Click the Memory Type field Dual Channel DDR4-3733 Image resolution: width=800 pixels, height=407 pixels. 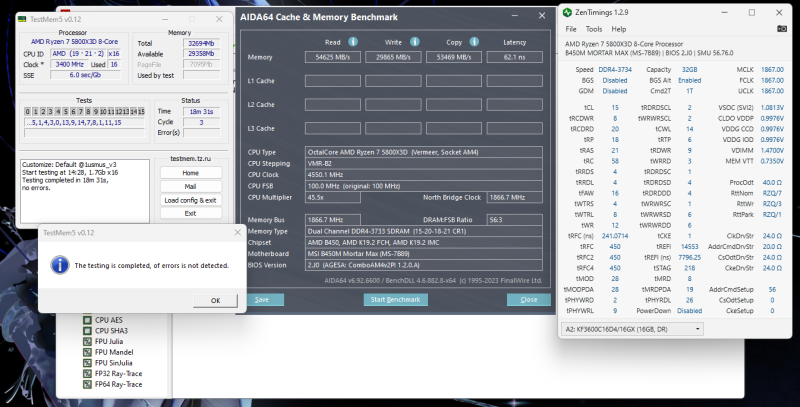[x=423, y=231]
